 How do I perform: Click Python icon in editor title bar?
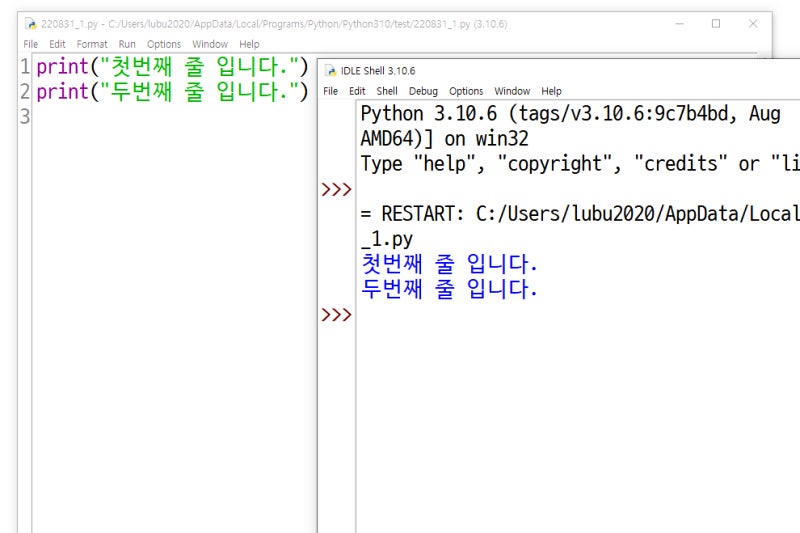coord(31,24)
